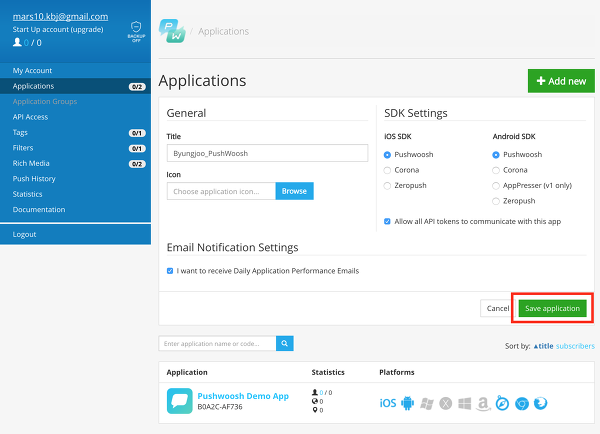This screenshot has width=600, height=434.
Task: Select the Amazon platform icon
Action: pyautogui.click(x=483, y=403)
